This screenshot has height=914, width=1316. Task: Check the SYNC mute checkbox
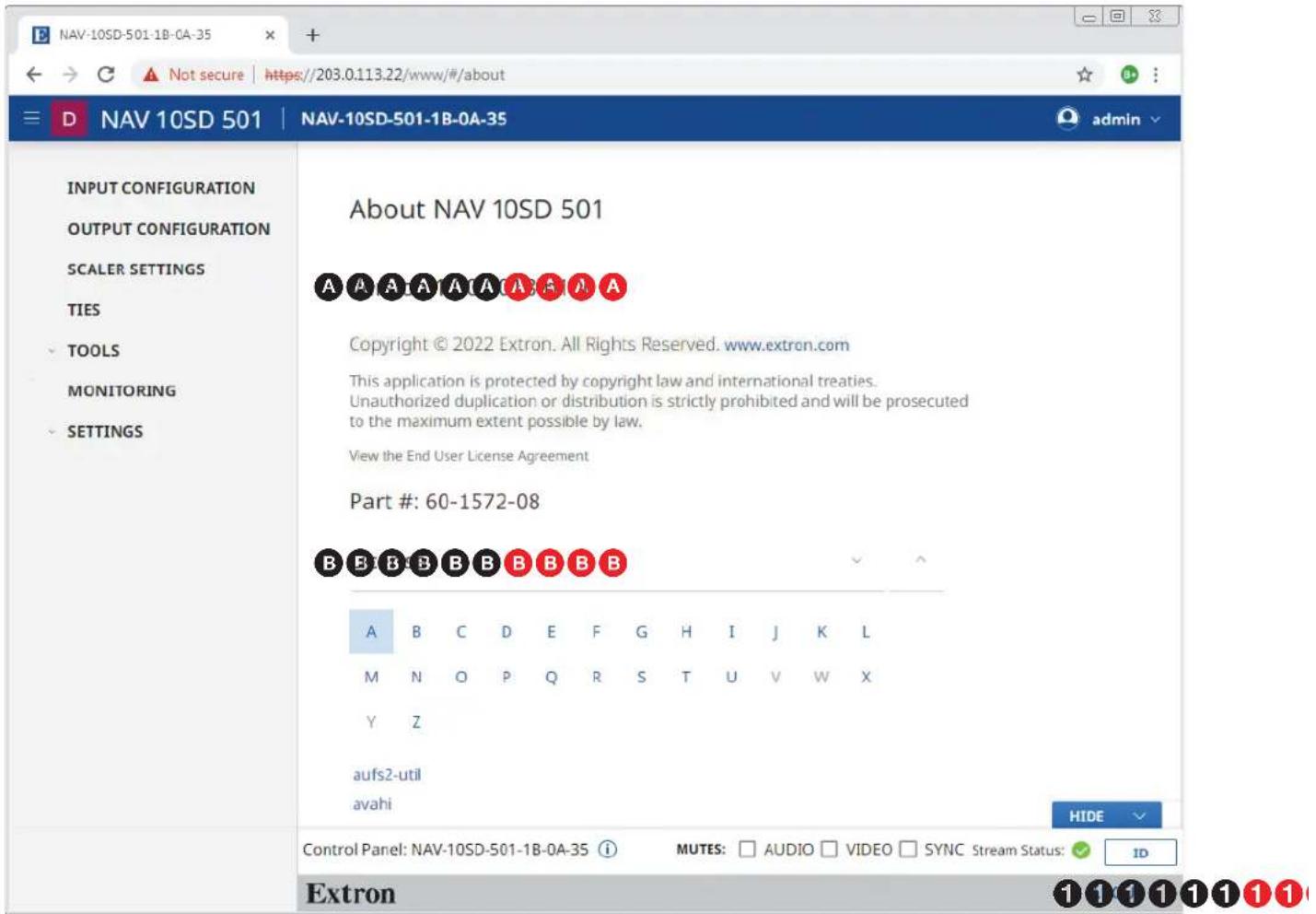(x=908, y=850)
